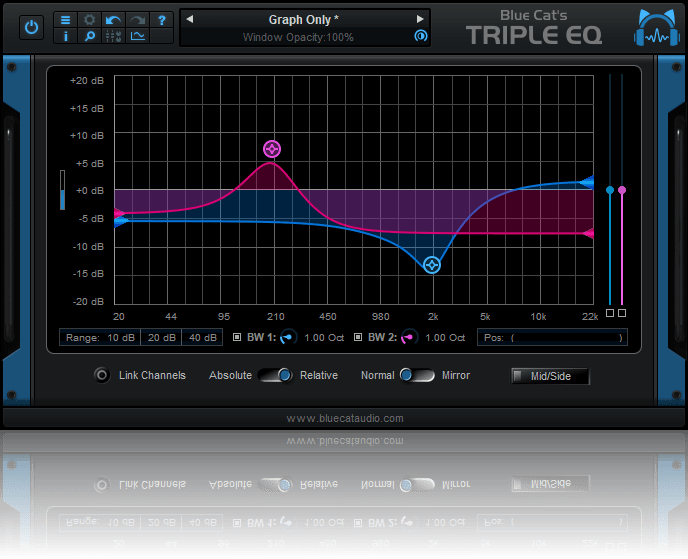This screenshot has height=559, width=688.
Task: Set range to 40 dB
Action: [202, 337]
